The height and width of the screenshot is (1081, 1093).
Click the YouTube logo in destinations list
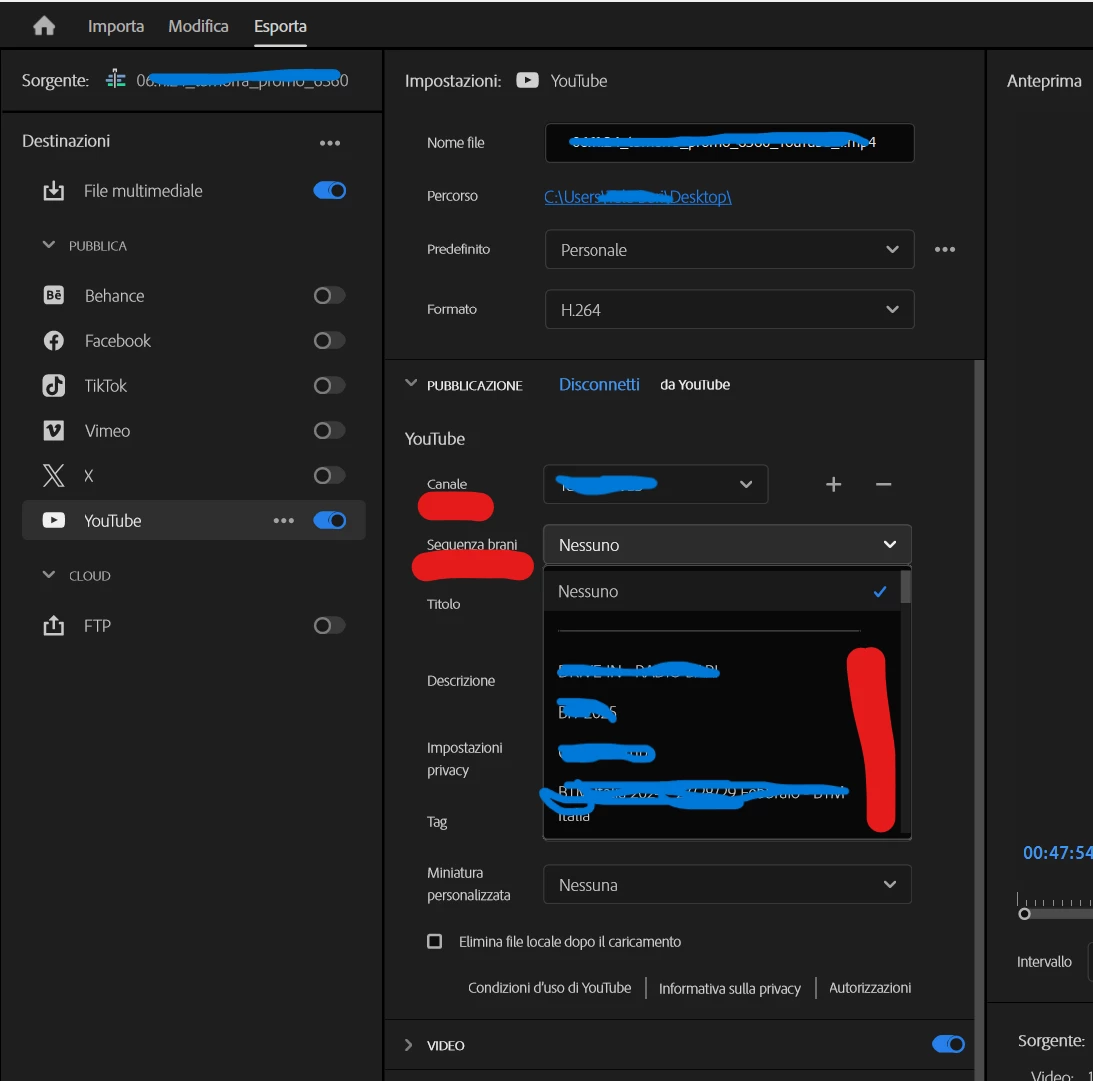tap(54, 521)
